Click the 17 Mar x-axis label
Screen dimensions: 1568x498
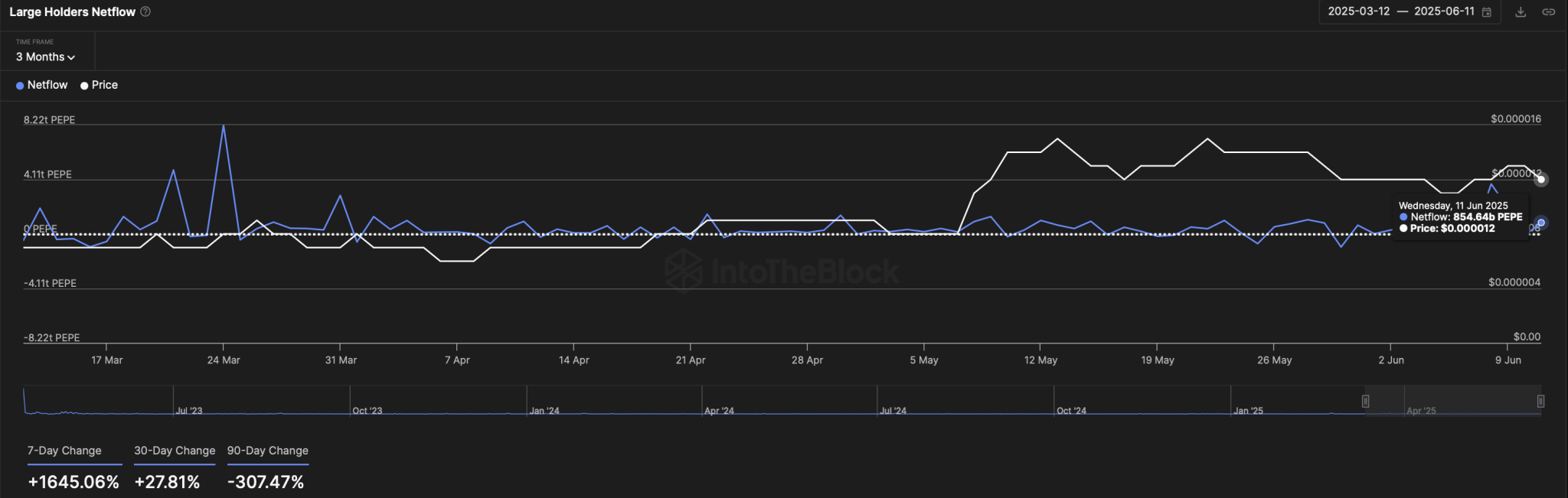click(x=106, y=360)
